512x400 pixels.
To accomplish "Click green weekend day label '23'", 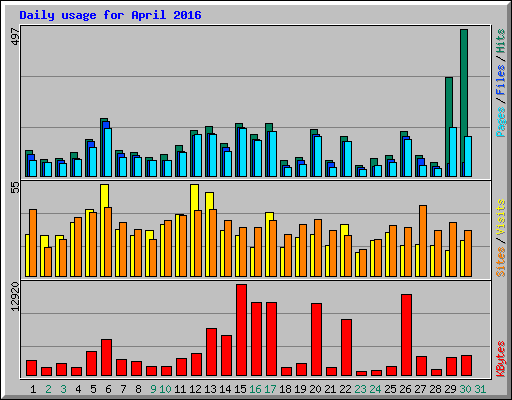I will [360, 389].
